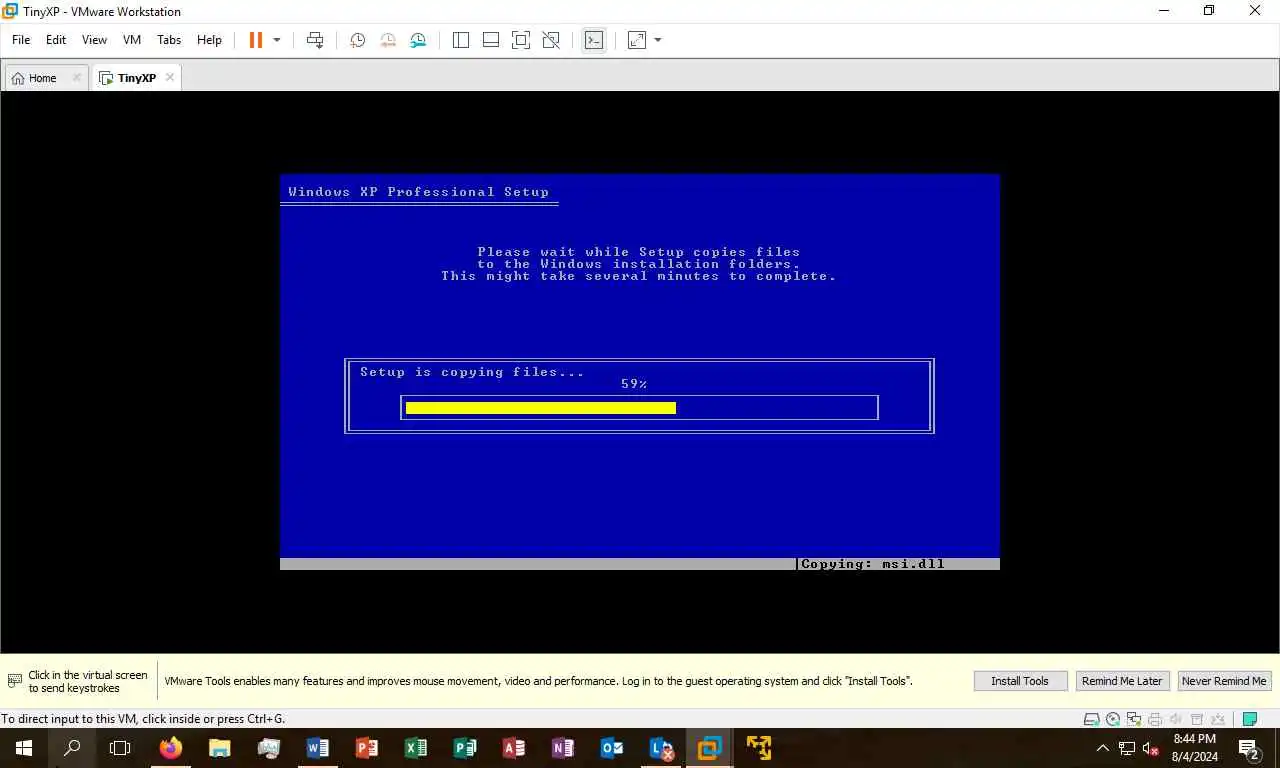Click the muted volume tray icon
The image size is (1280, 768).
(1151, 748)
